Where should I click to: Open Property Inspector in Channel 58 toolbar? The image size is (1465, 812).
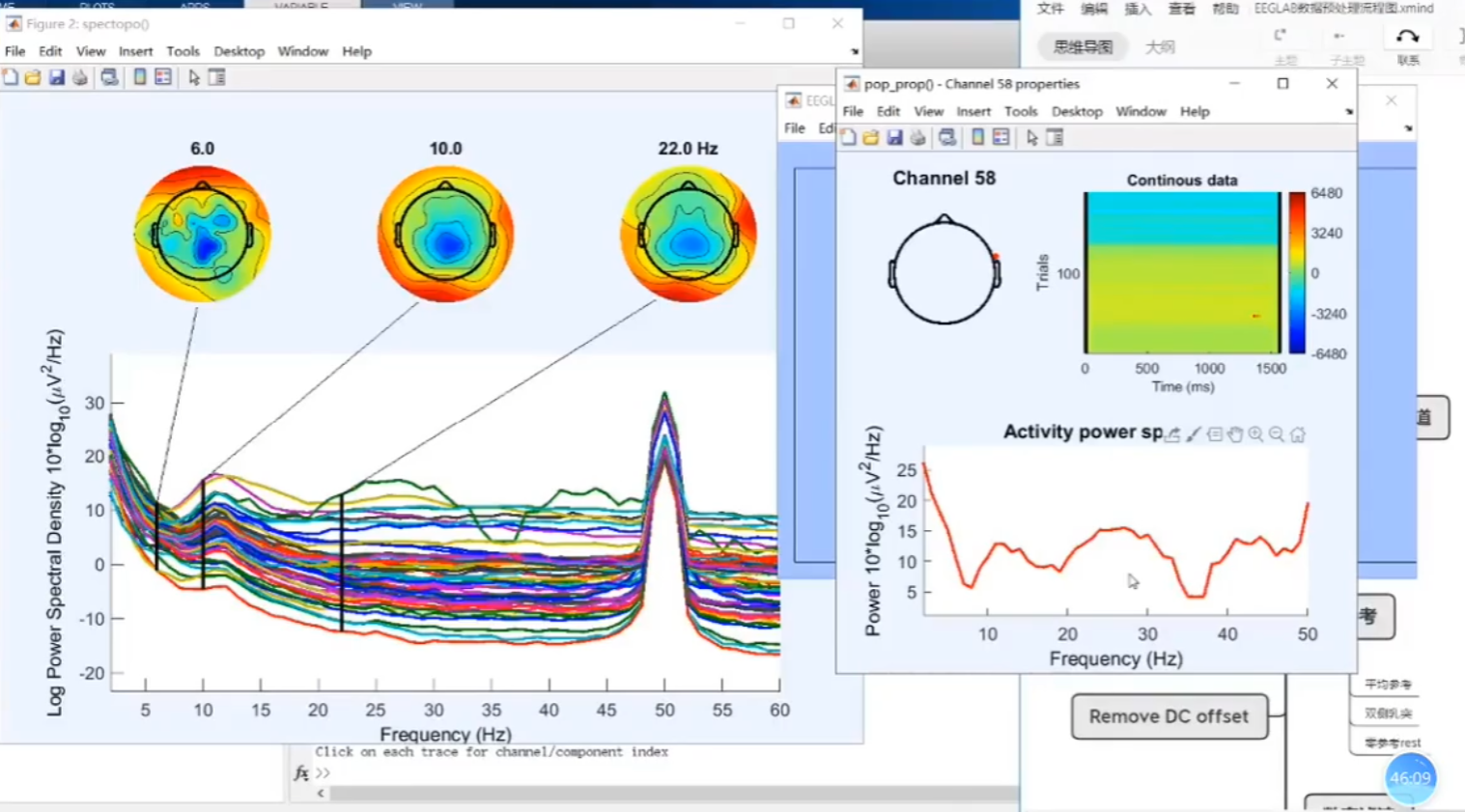click(1055, 138)
